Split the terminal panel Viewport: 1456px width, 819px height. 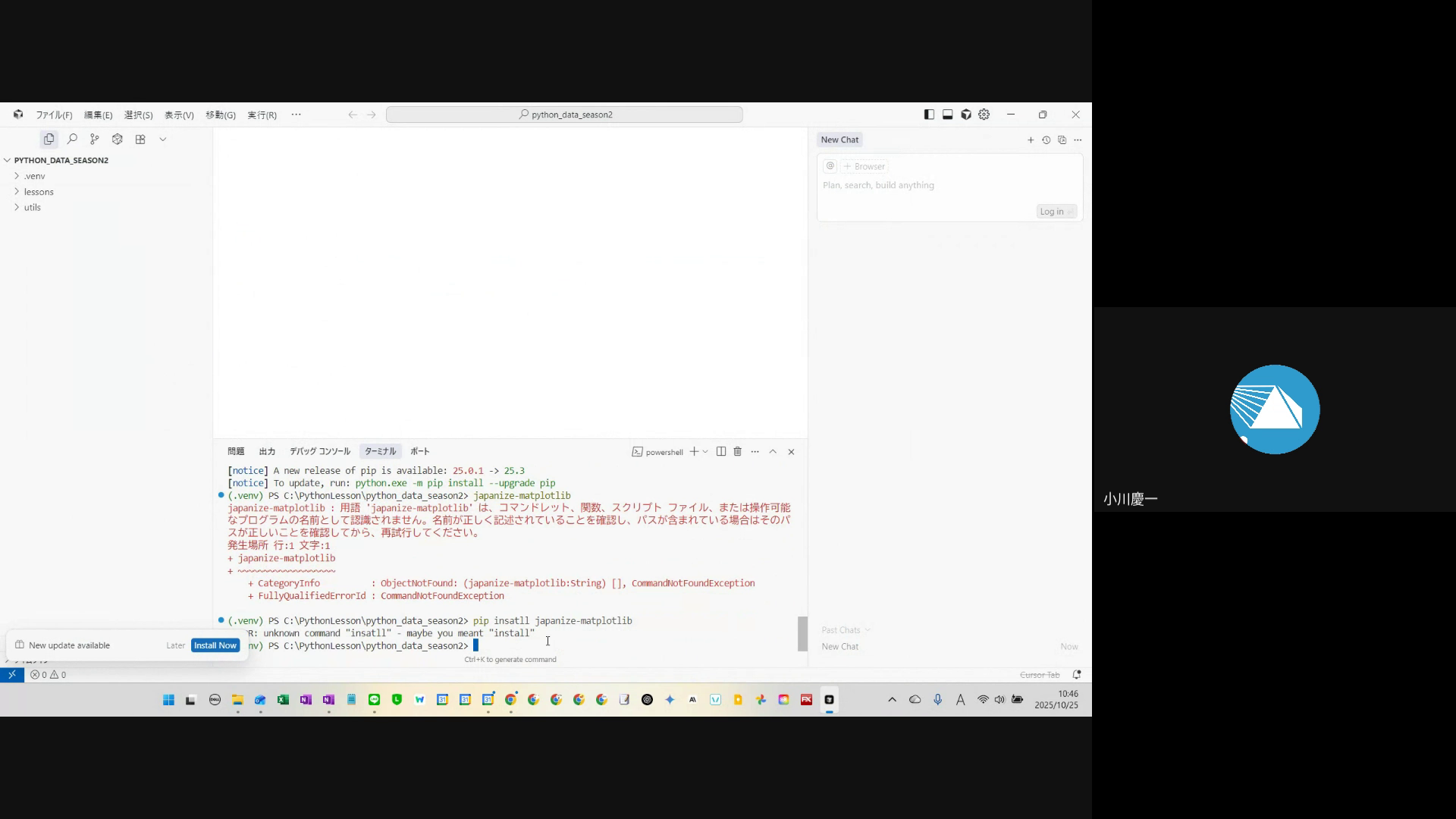pyautogui.click(x=721, y=452)
